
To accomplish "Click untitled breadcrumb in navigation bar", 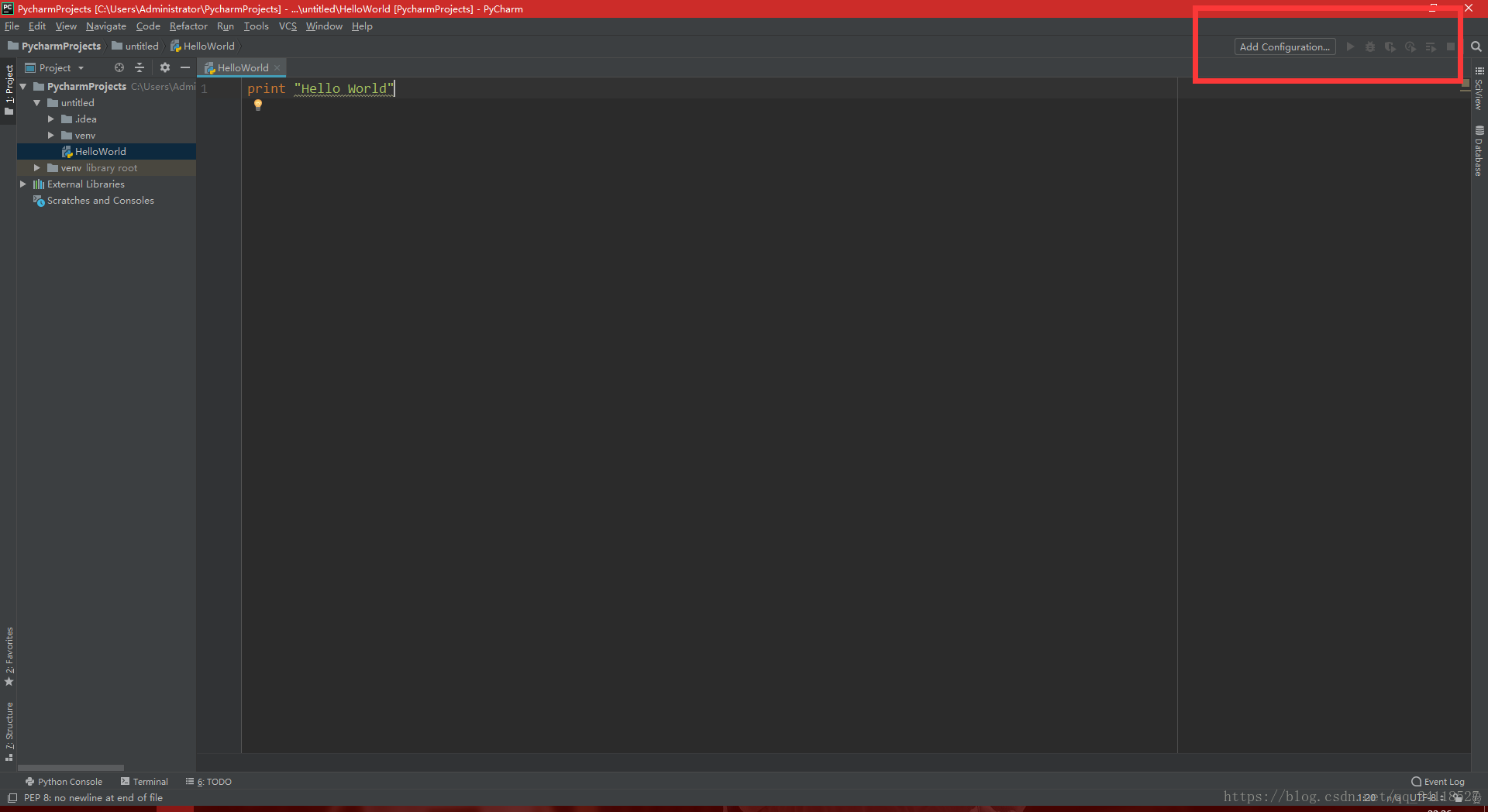I will [135, 46].
